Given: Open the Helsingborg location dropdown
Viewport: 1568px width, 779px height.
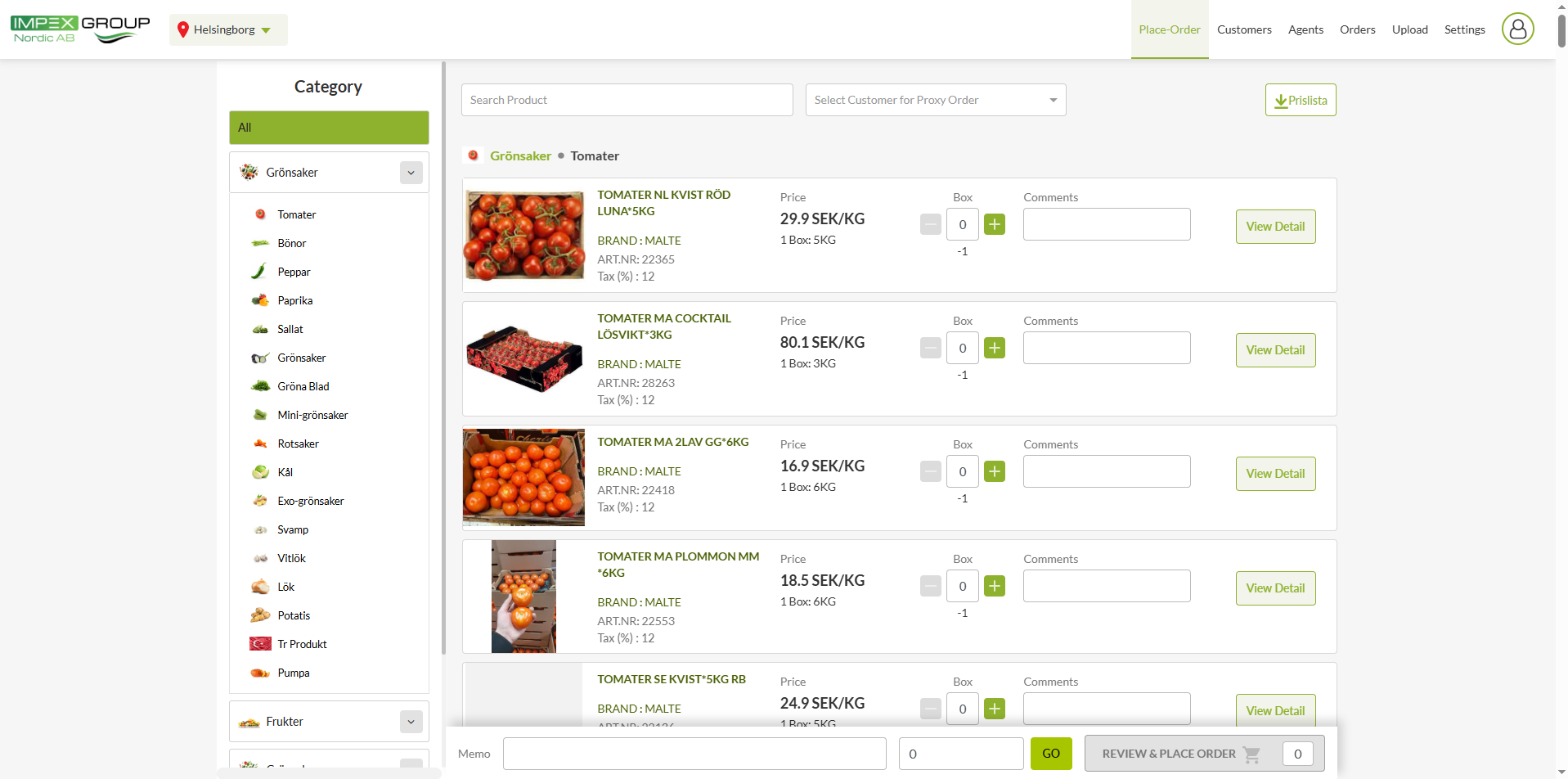Looking at the screenshot, I should [x=228, y=29].
